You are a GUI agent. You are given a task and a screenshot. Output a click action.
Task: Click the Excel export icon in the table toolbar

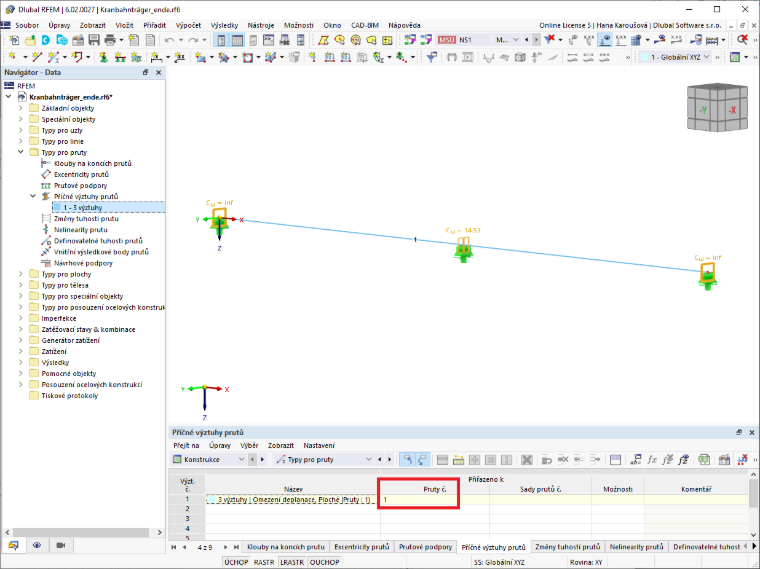(704, 459)
